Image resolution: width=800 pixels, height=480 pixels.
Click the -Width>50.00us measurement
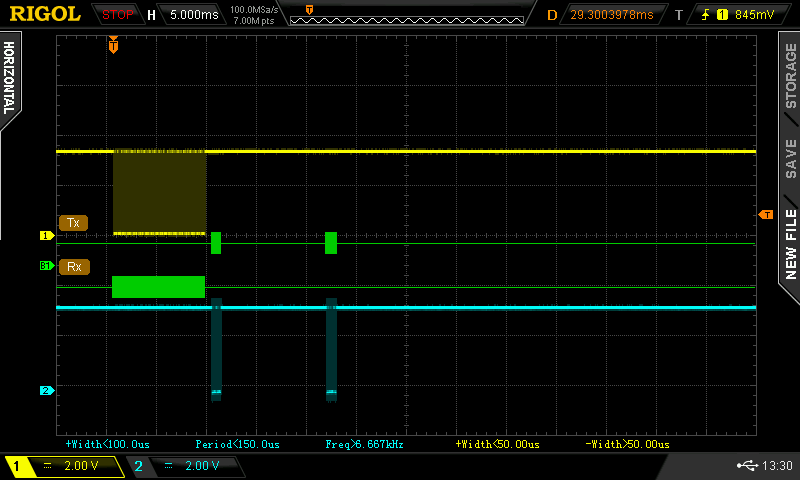pos(628,444)
